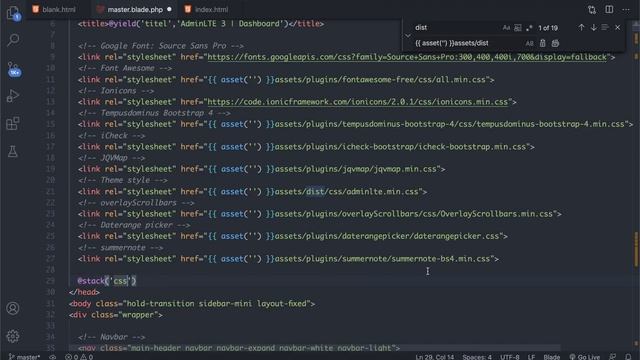Collapse the replace row chevron
Screen dimensions: 640x360
point(408,36)
